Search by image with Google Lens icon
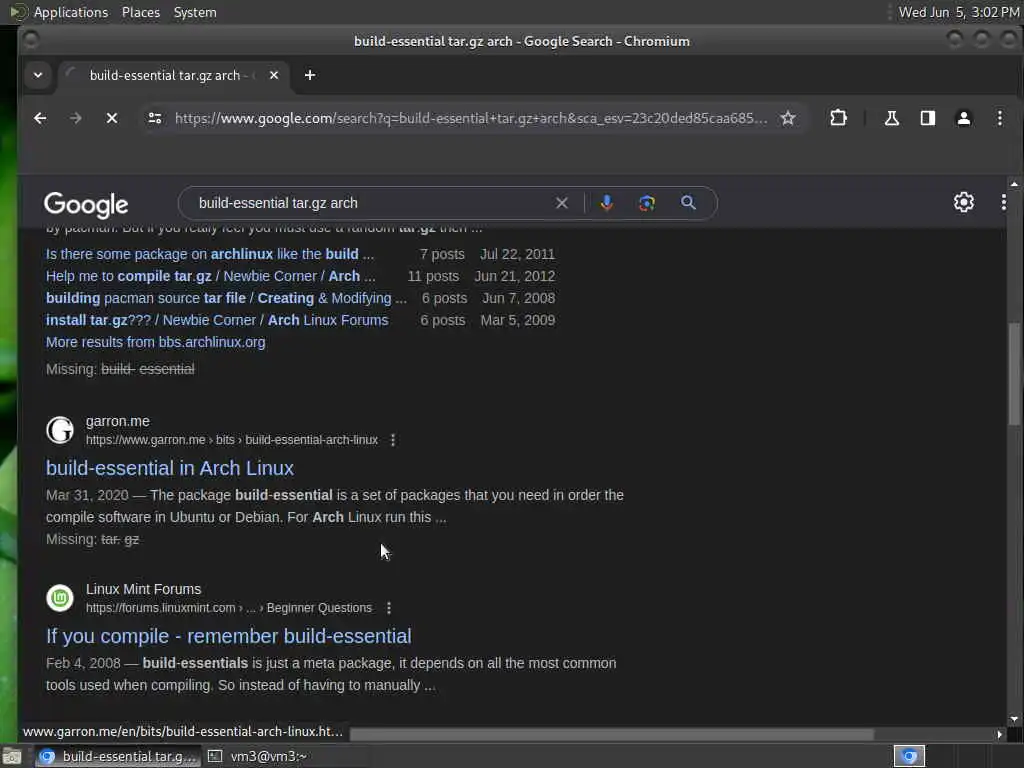This screenshot has height=768, width=1024. click(x=647, y=203)
